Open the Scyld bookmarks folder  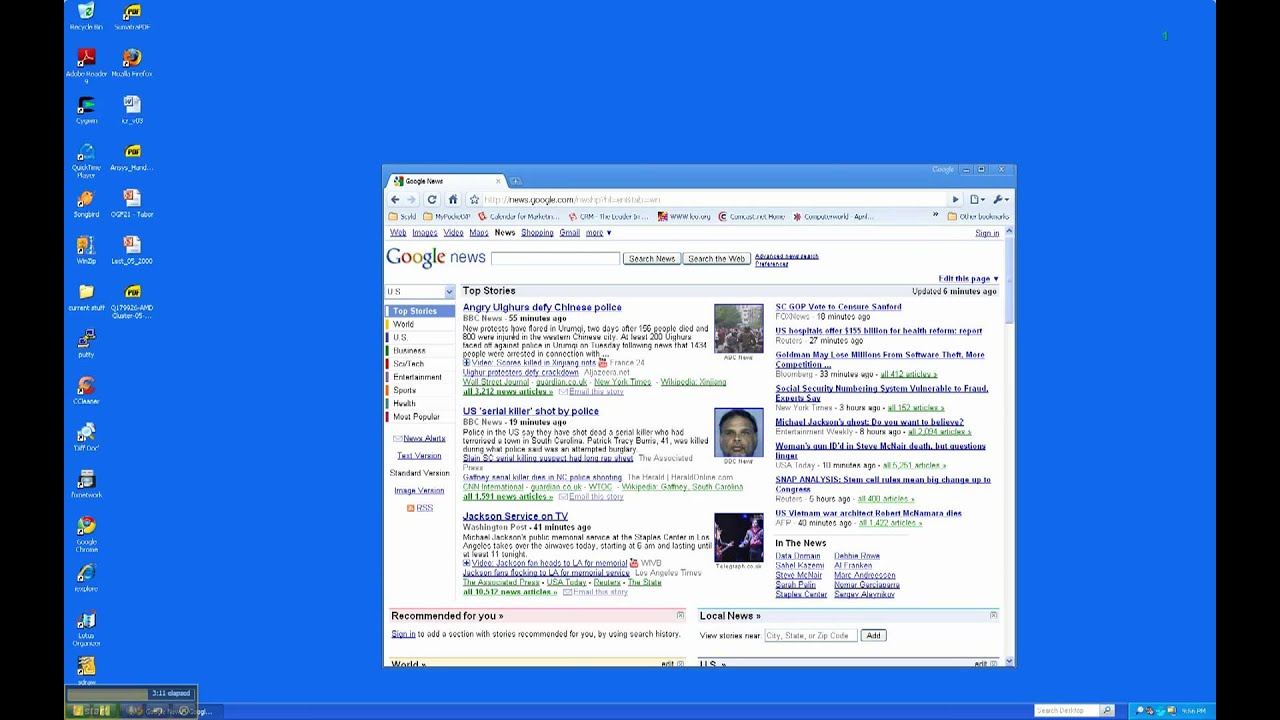click(x=403, y=216)
